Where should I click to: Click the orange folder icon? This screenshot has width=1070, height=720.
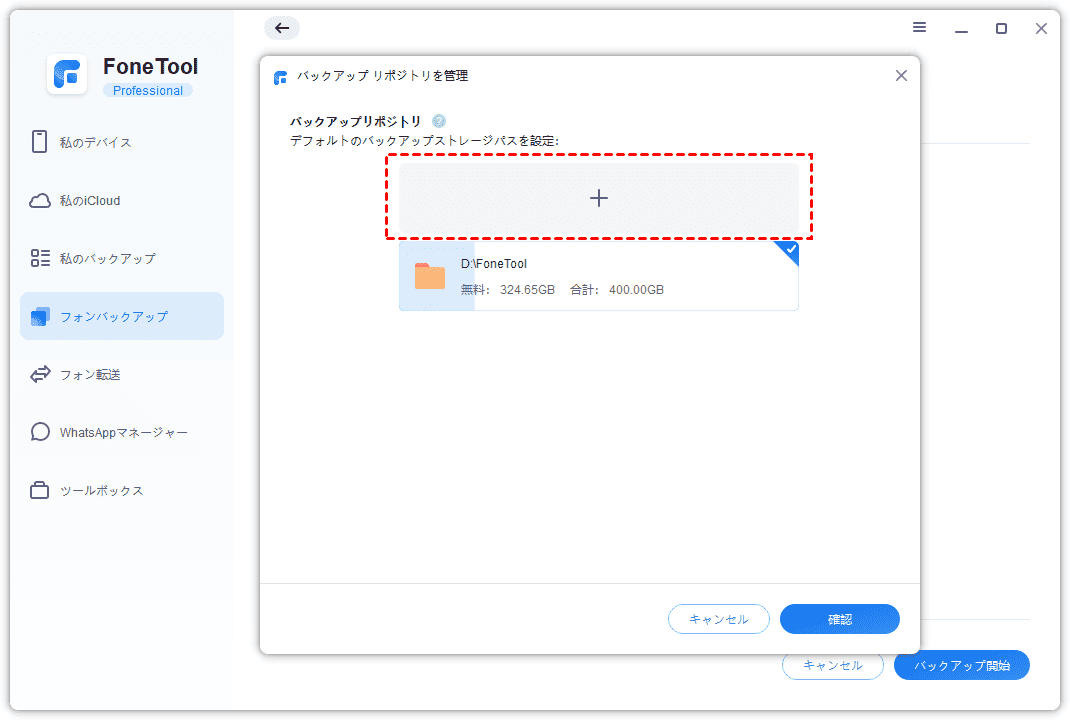tap(430, 277)
